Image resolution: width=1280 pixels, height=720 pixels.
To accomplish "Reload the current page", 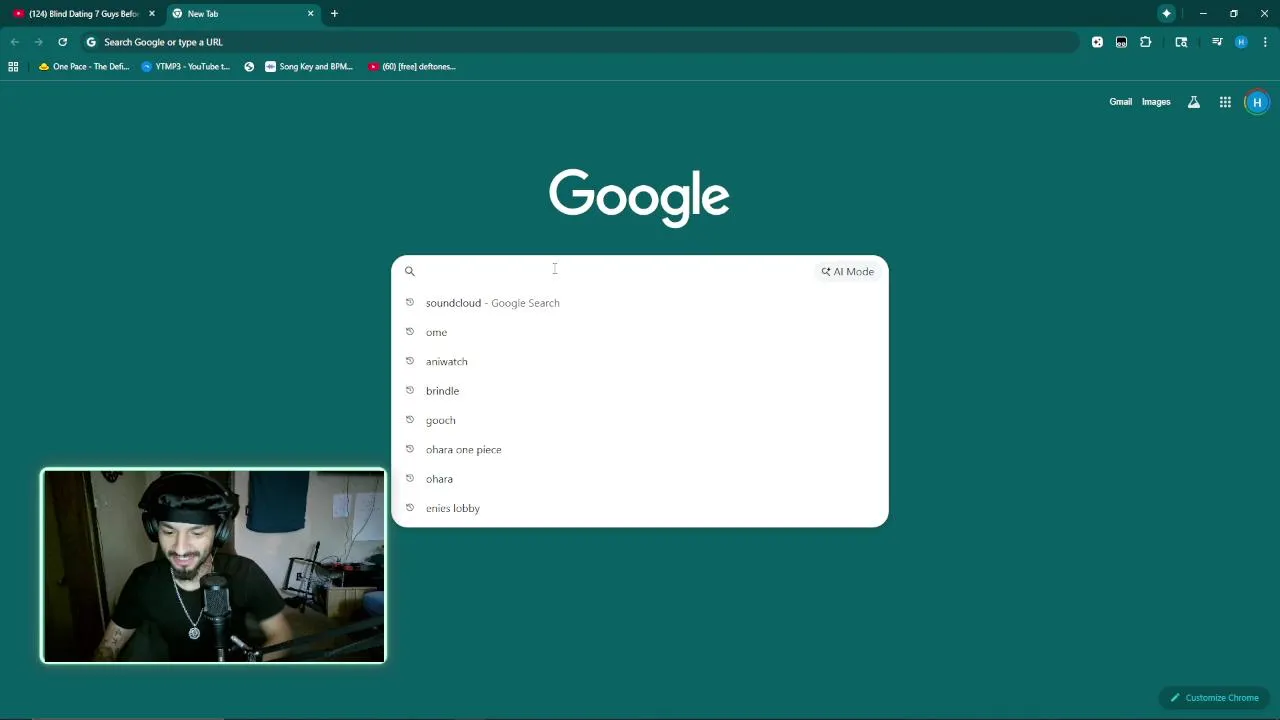I will click(x=62, y=42).
